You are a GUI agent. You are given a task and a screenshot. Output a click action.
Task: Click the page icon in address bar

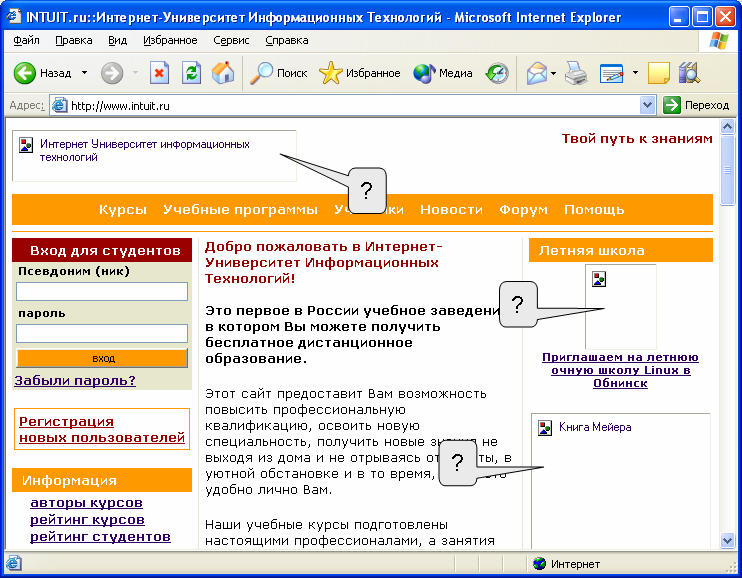(x=59, y=105)
